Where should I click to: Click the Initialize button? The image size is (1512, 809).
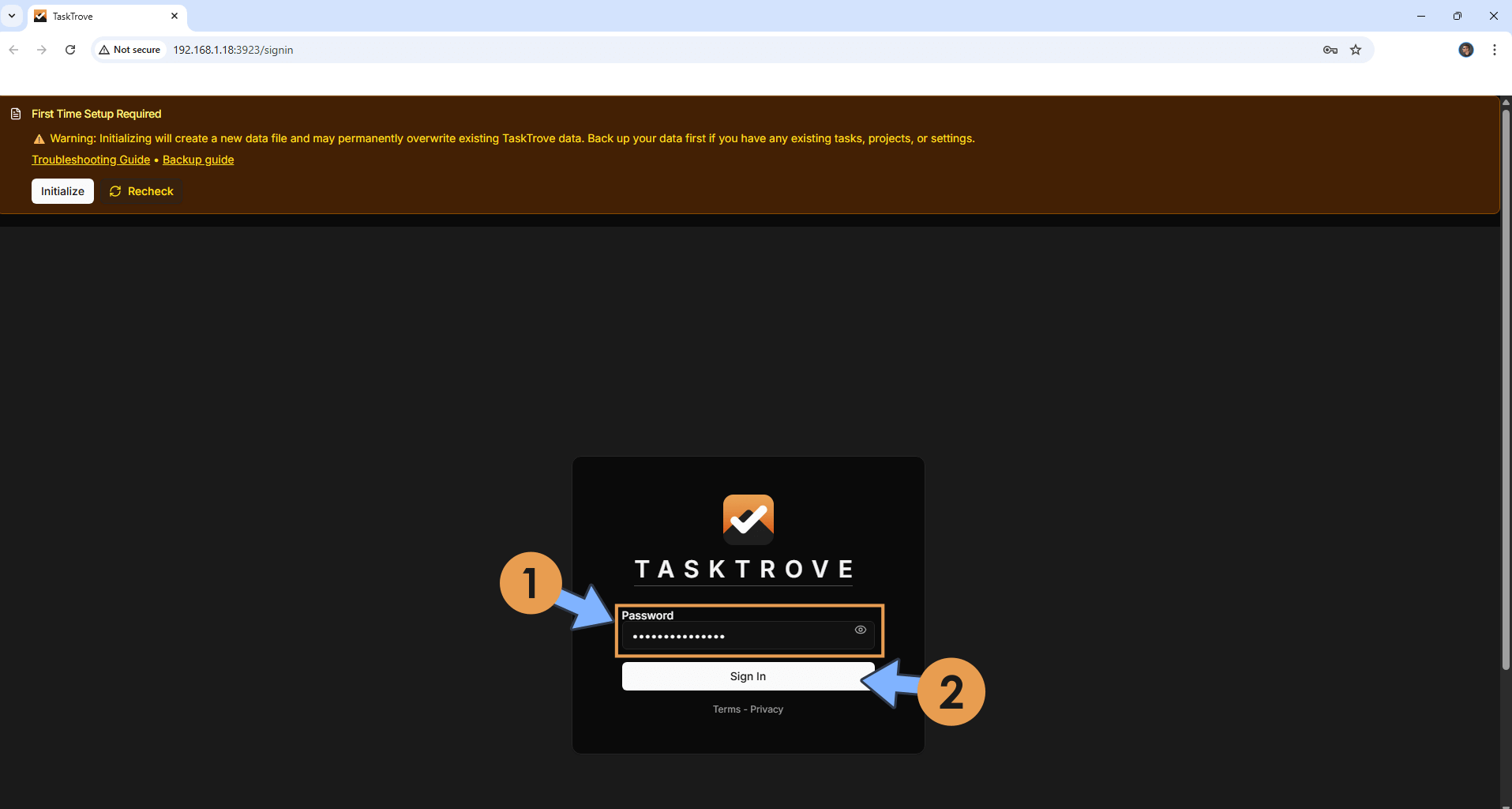point(62,190)
